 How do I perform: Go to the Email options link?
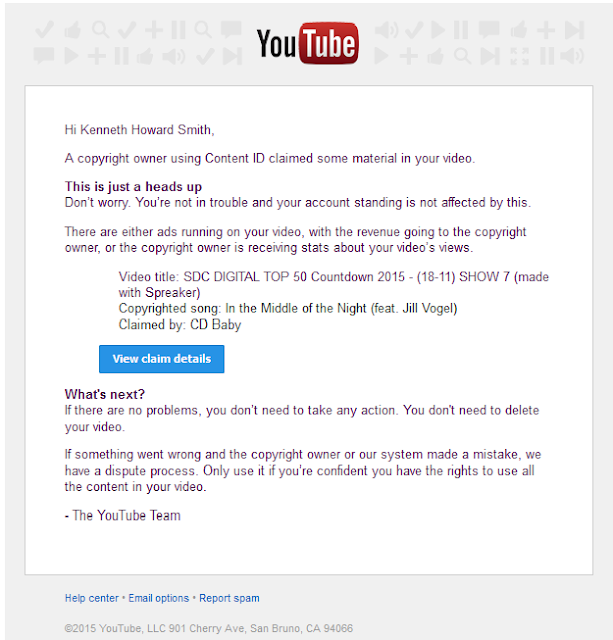159,598
